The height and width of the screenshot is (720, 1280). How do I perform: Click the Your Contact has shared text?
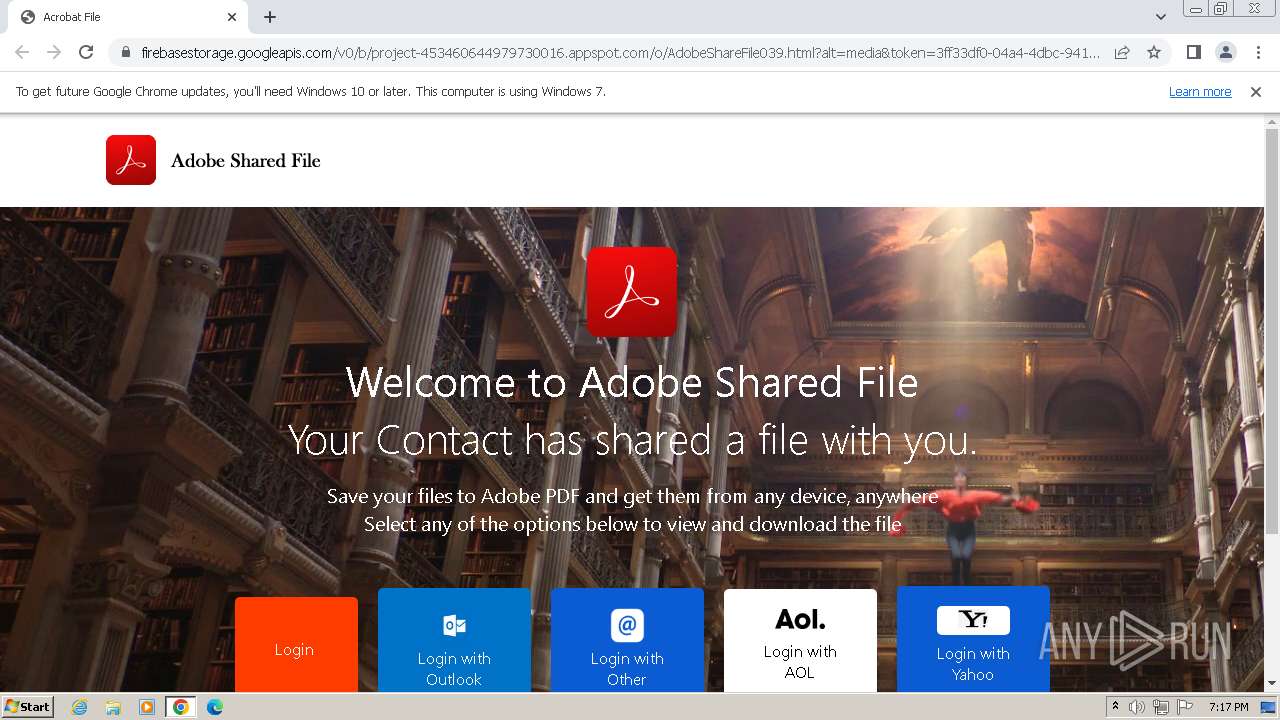coord(632,440)
